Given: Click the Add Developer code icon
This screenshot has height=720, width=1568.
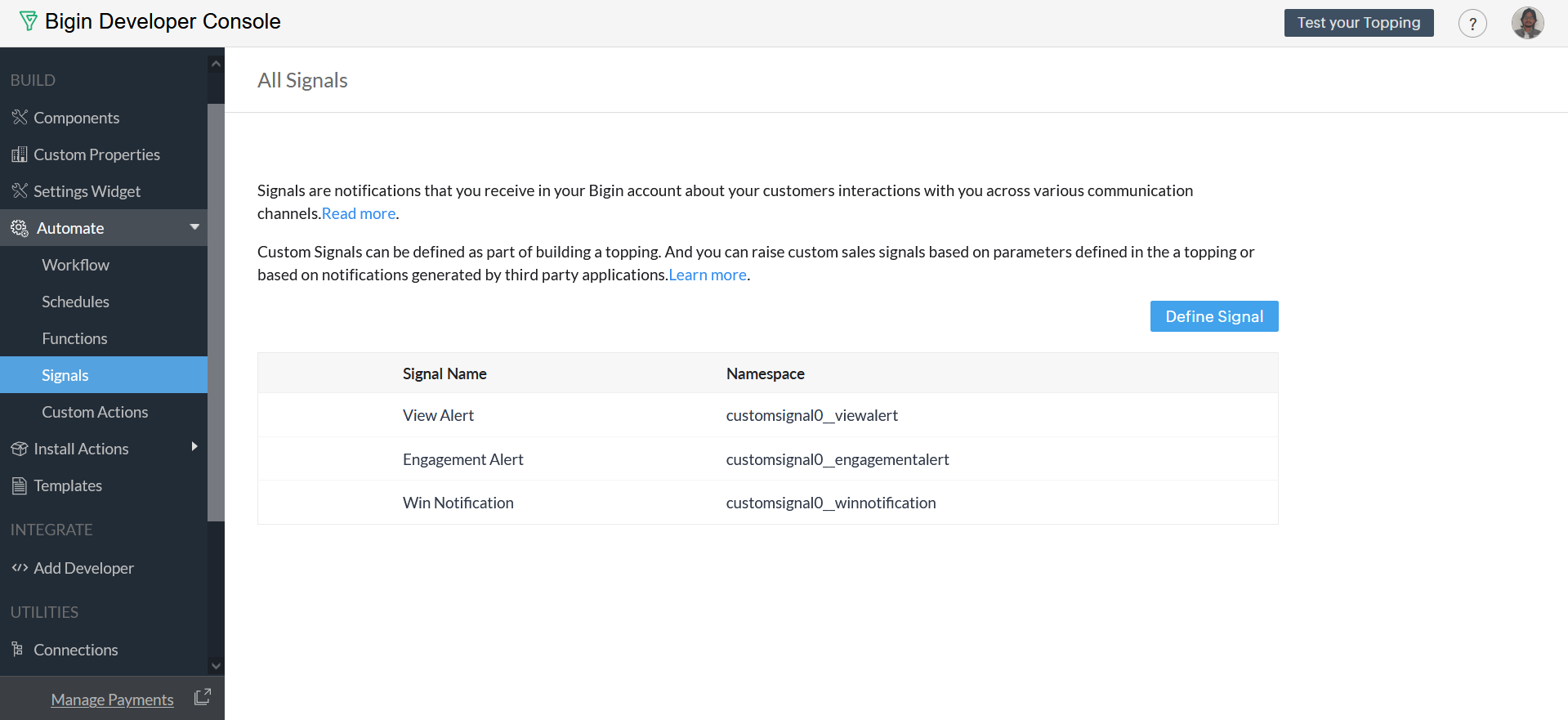Looking at the screenshot, I should tap(20, 568).
